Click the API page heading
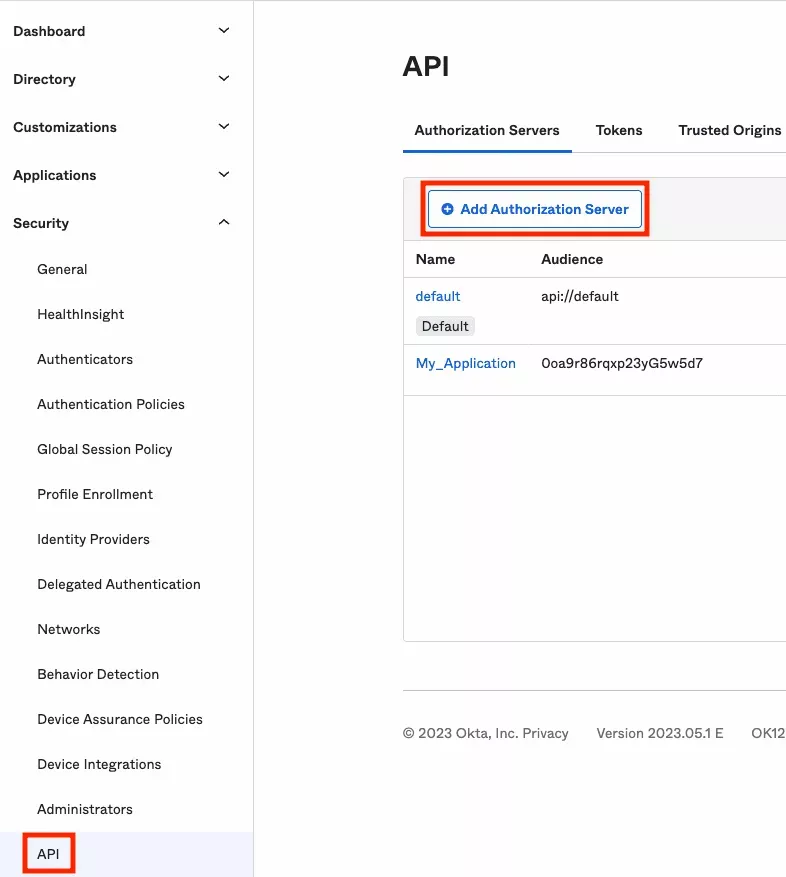 426,67
